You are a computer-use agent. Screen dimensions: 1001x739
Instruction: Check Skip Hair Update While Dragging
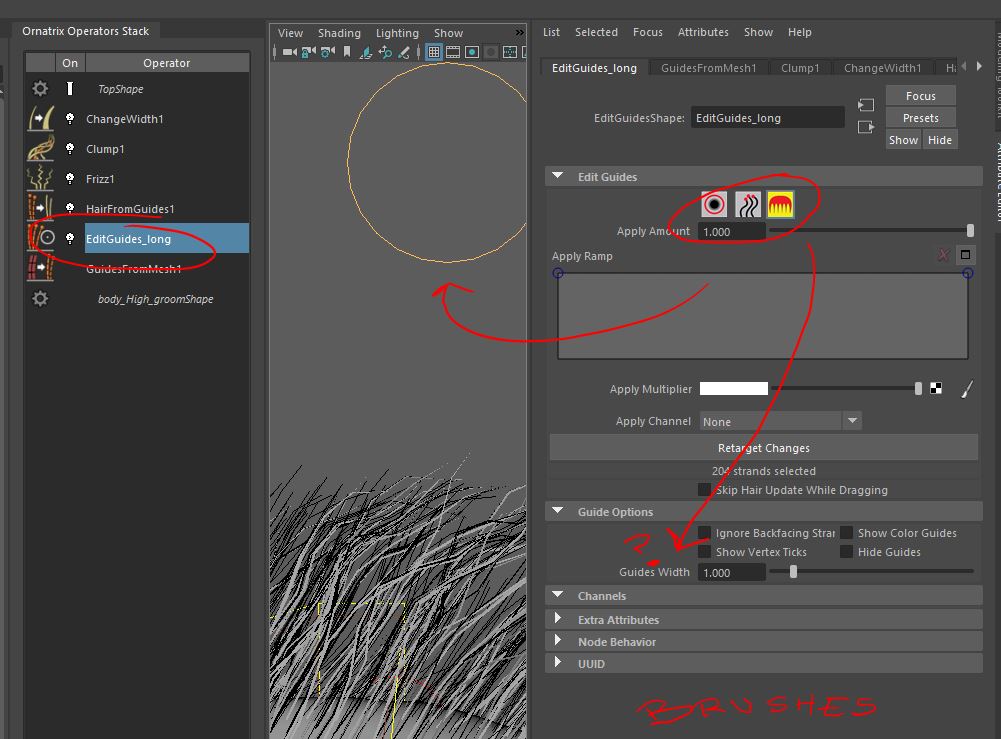coord(705,490)
